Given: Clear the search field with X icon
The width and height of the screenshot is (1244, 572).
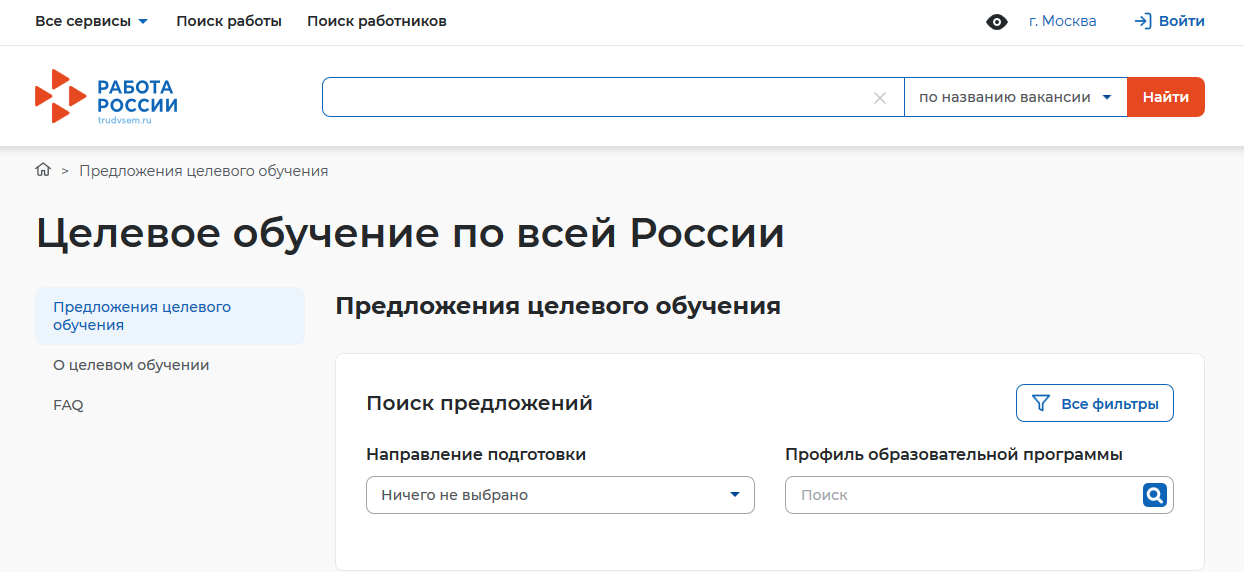Looking at the screenshot, I should coord(880,98).
